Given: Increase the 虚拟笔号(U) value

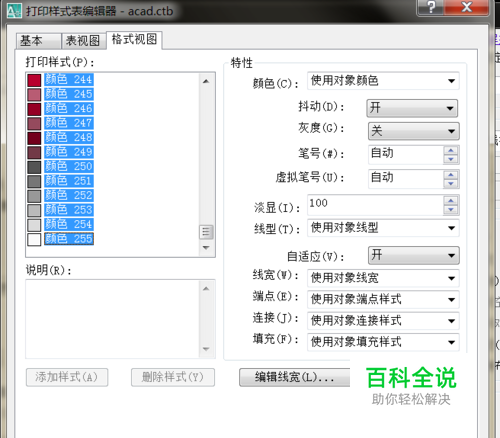Looking at the screenshot, I should 451,175.
